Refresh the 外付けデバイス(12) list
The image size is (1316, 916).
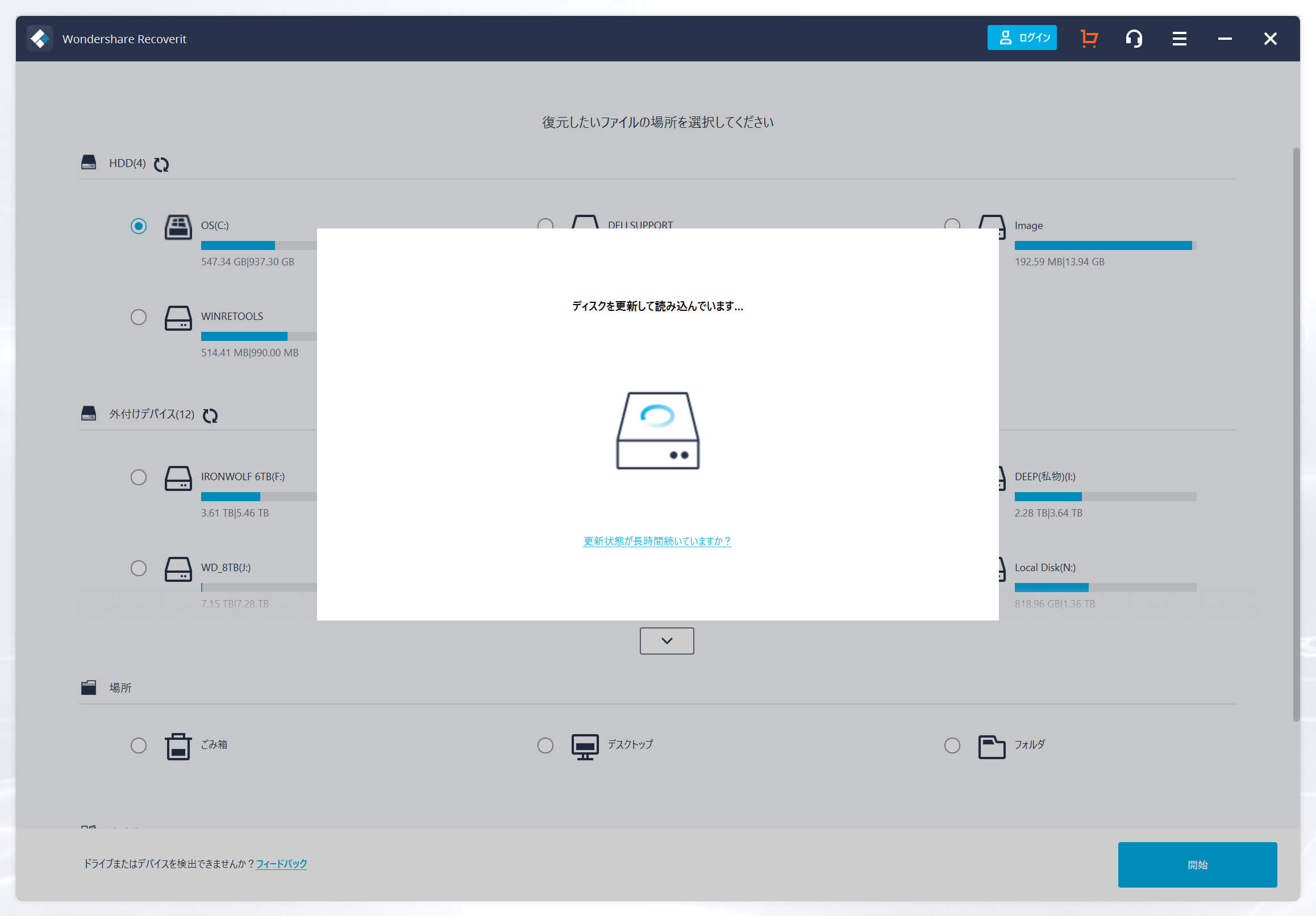point(210,415)
